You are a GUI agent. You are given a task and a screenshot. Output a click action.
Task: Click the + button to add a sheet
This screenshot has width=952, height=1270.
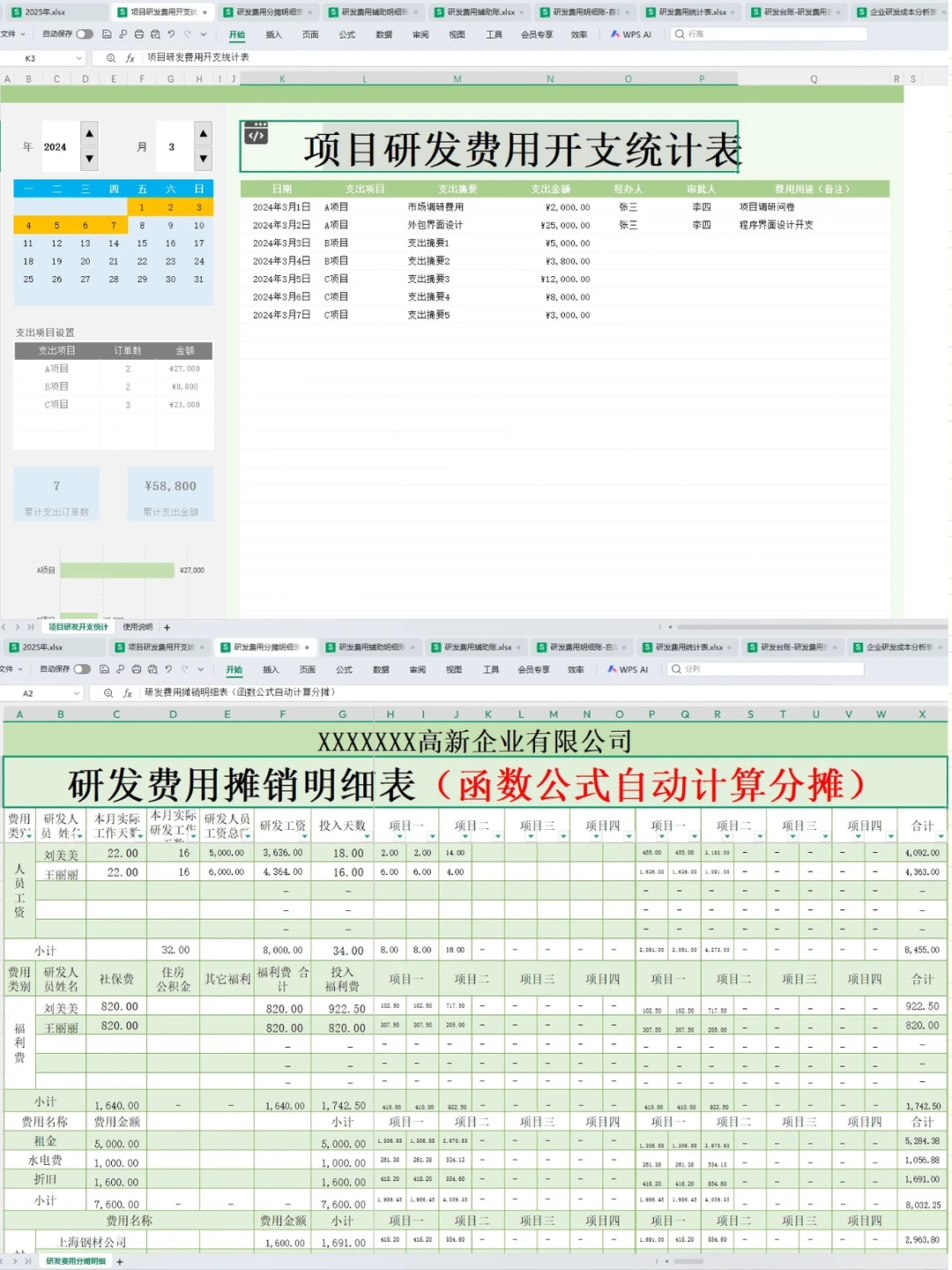point(167,627)
